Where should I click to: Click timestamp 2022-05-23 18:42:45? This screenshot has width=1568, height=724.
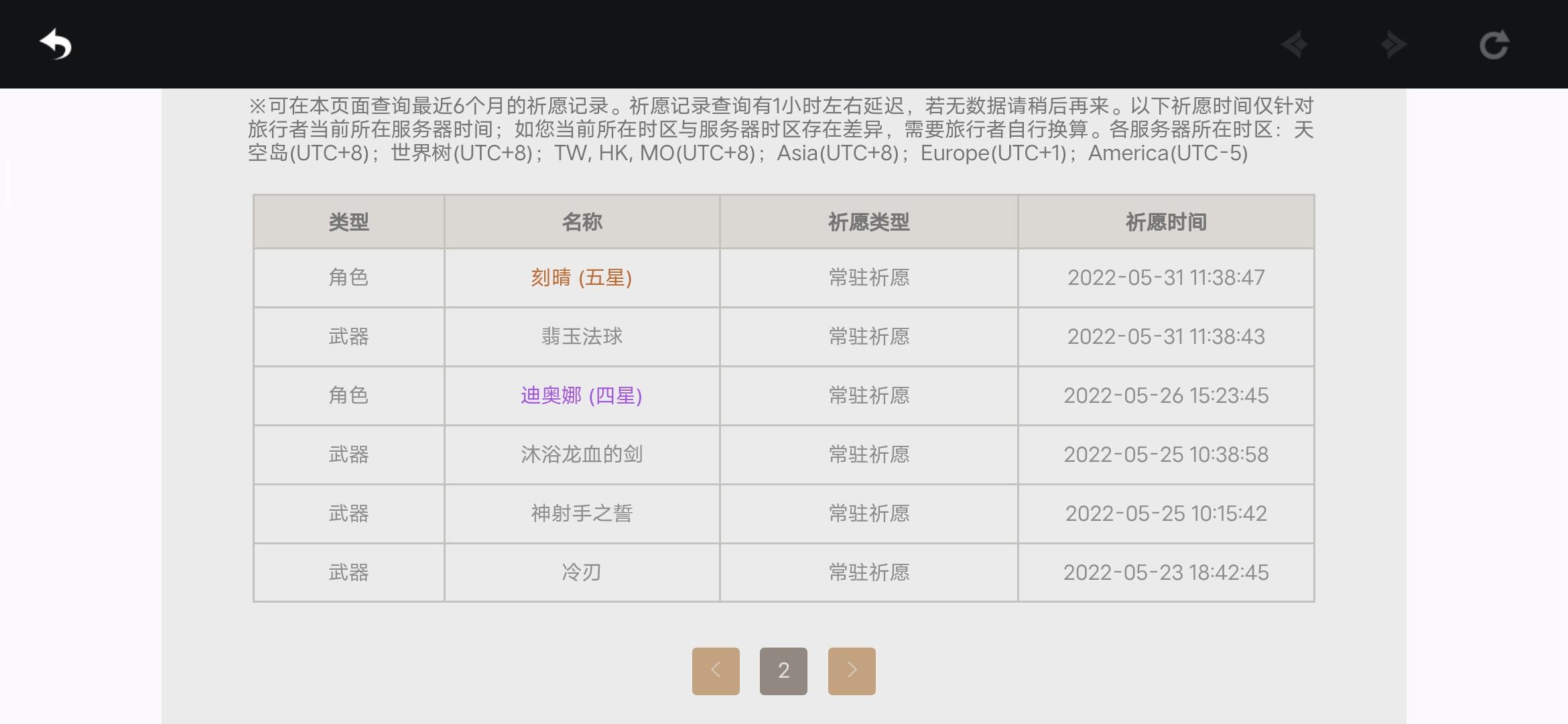1166,572
